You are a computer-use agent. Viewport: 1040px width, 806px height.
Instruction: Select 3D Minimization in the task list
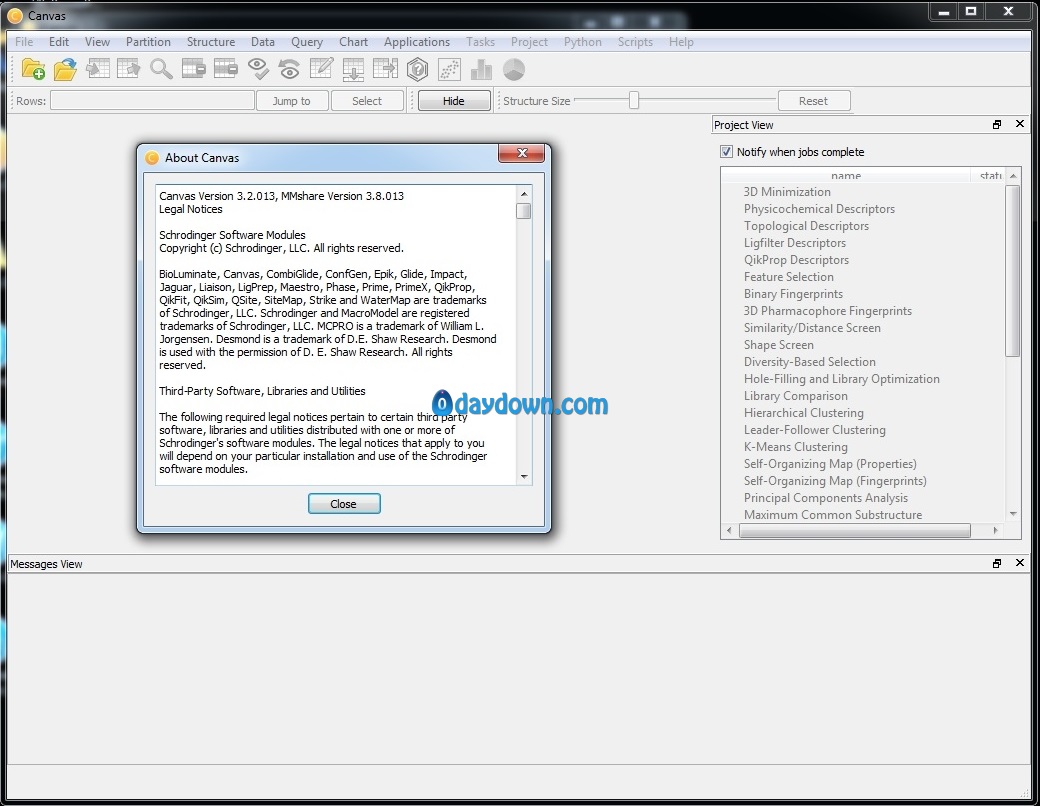coord(787,192)
